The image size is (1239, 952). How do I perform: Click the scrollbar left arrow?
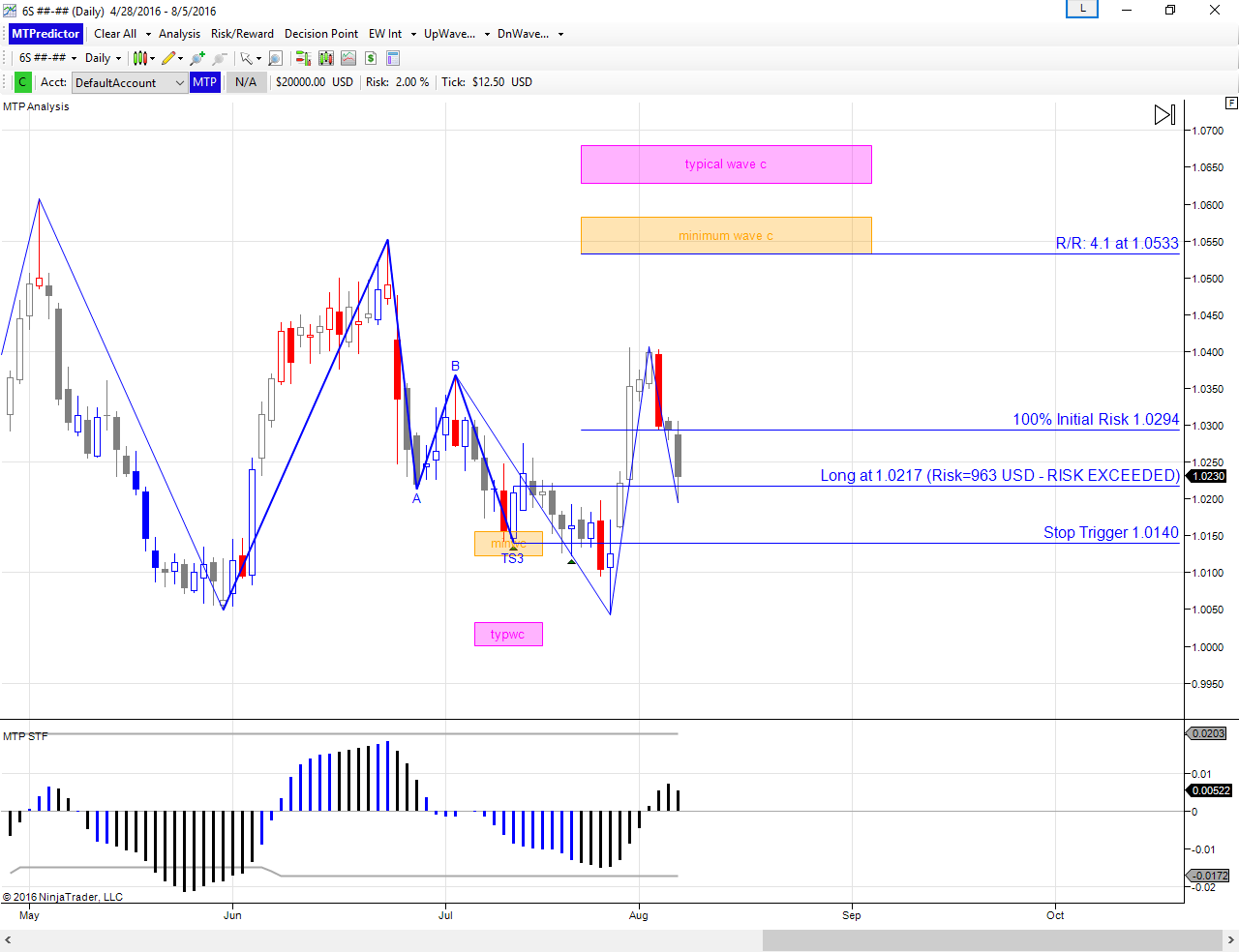9,940
